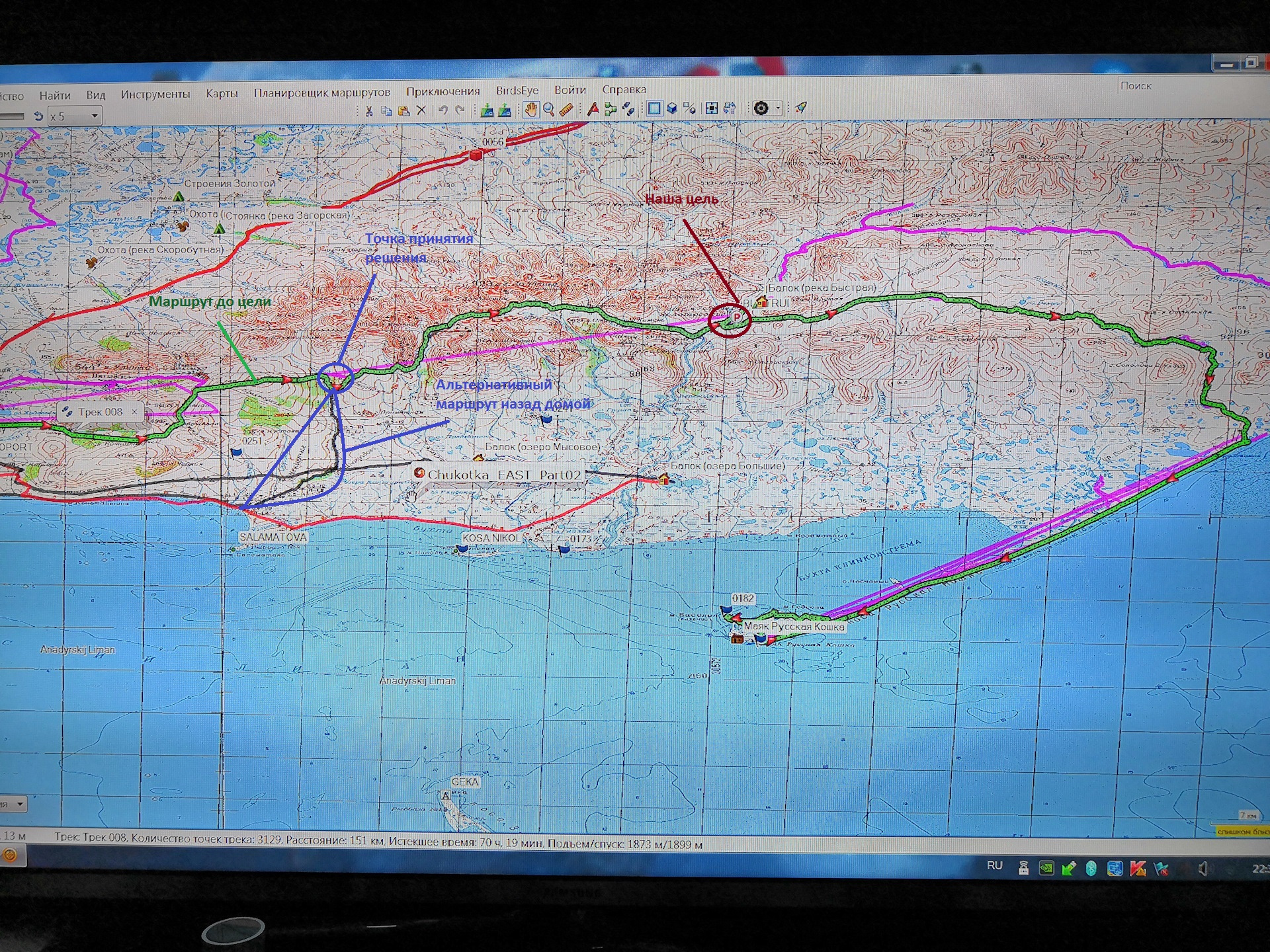Viewport: 1270px width, 952px height.
Task: Click the red 0056 waypoint marker
Action: pos(476,155)
